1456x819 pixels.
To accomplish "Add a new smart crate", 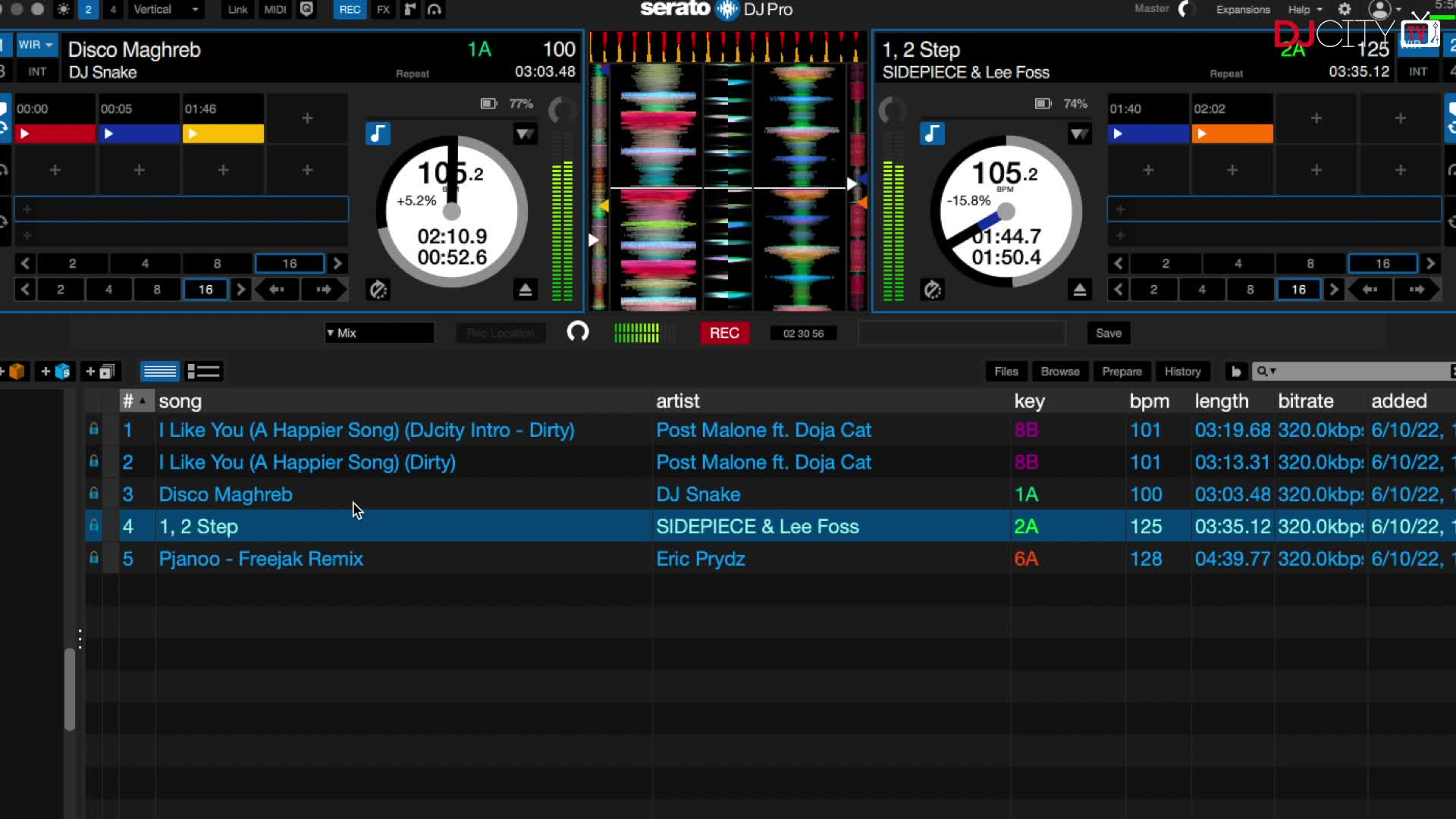I will point(55,372).
